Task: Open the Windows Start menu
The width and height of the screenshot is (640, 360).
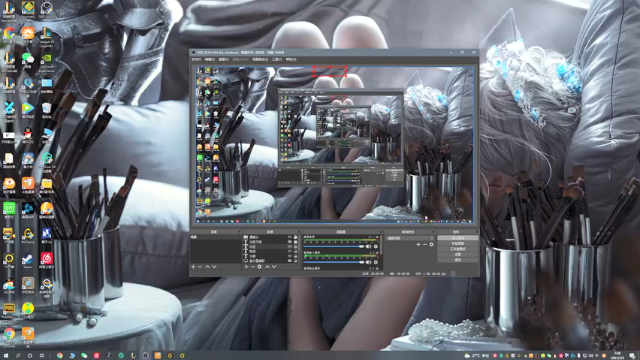Action: [6, 356]
